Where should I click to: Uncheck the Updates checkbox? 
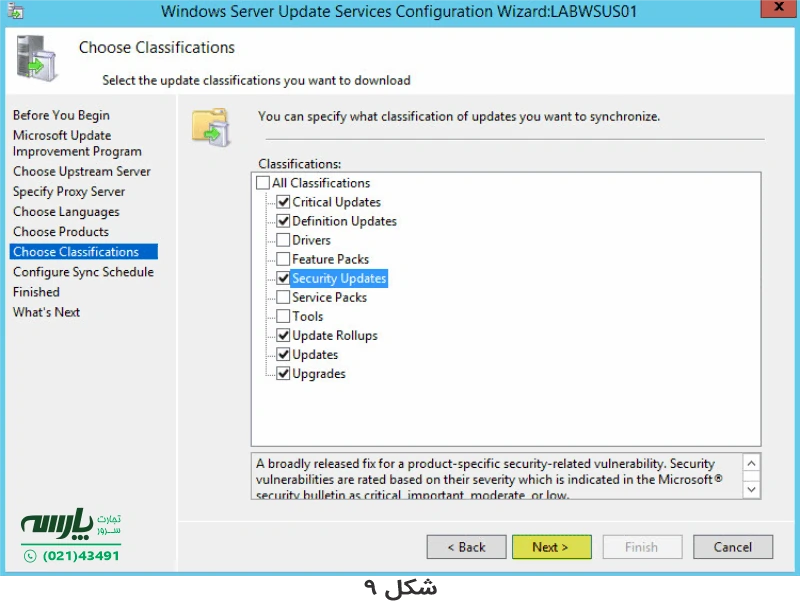[283, 354]
